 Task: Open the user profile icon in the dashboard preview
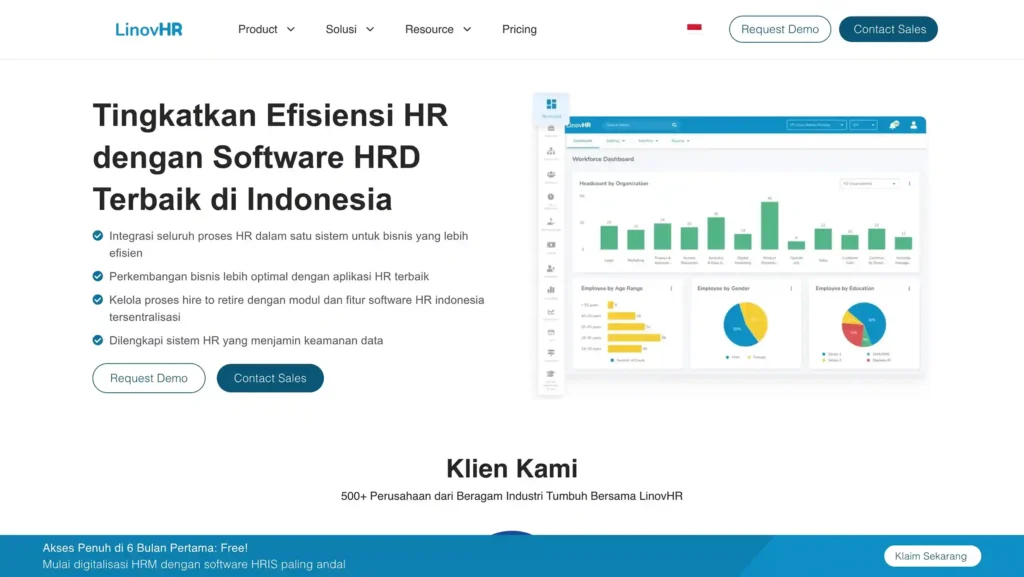[x=914, y=125]
